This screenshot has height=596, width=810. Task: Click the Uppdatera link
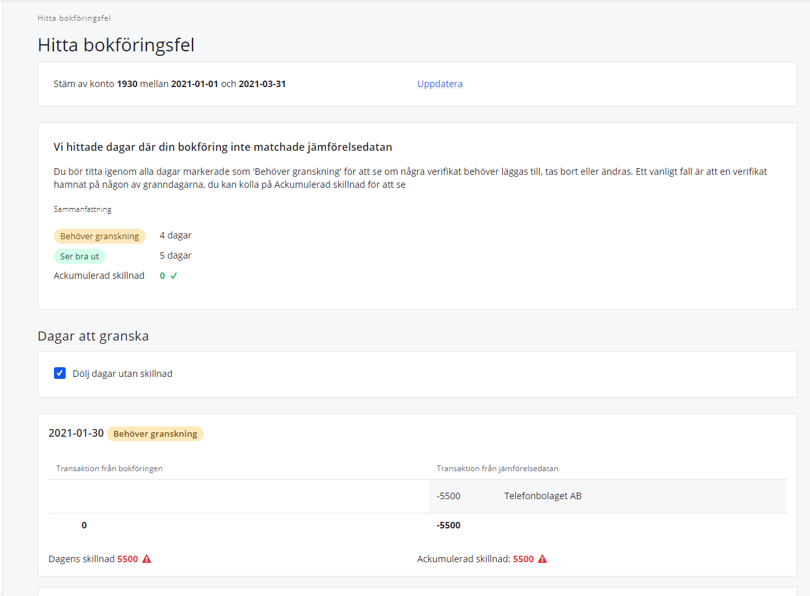pyautogui.click(x=439, y=84)
